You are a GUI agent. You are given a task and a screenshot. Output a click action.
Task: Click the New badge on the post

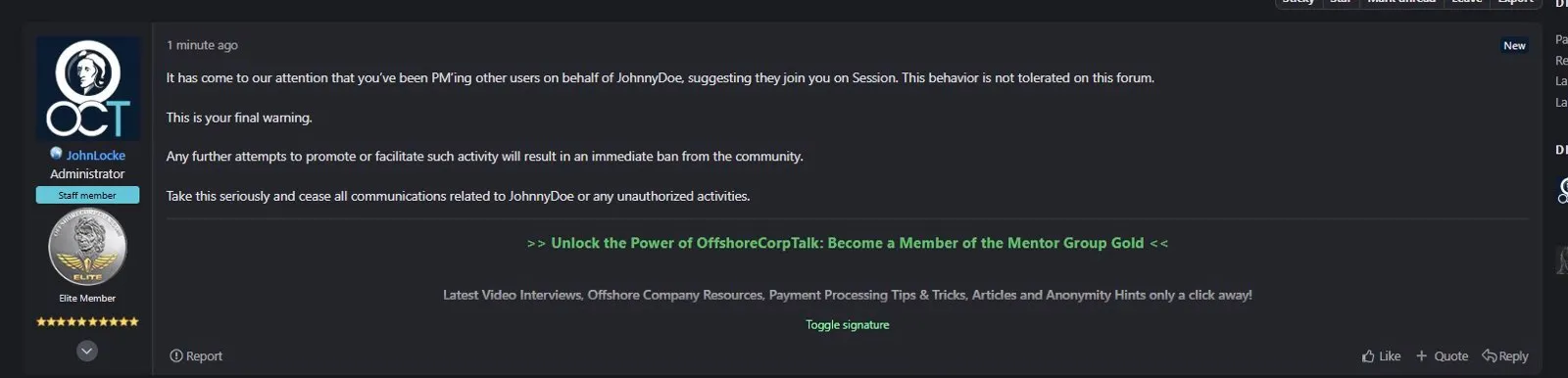click(x=1514, y=45)
